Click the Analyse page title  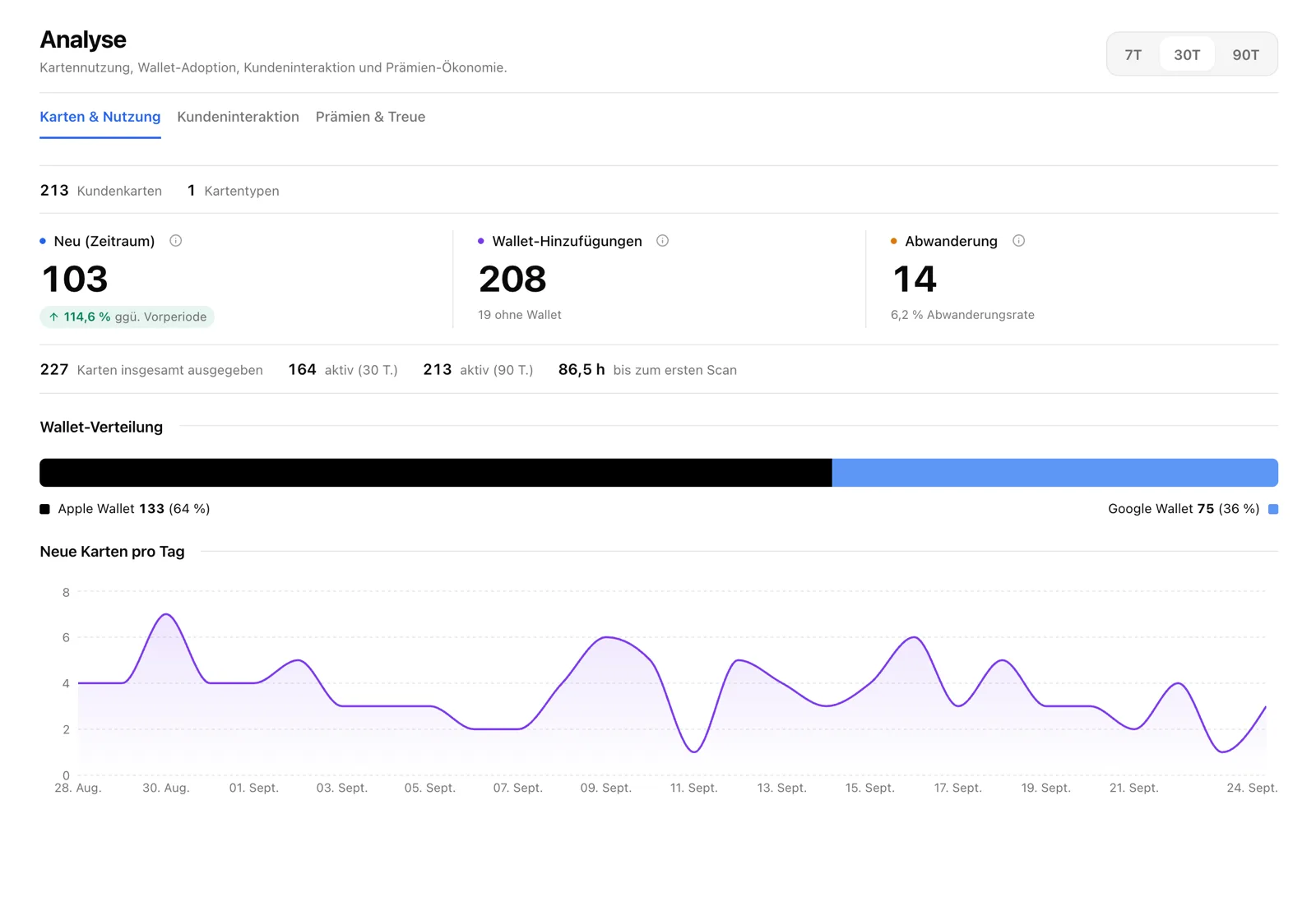click(83, 39)
